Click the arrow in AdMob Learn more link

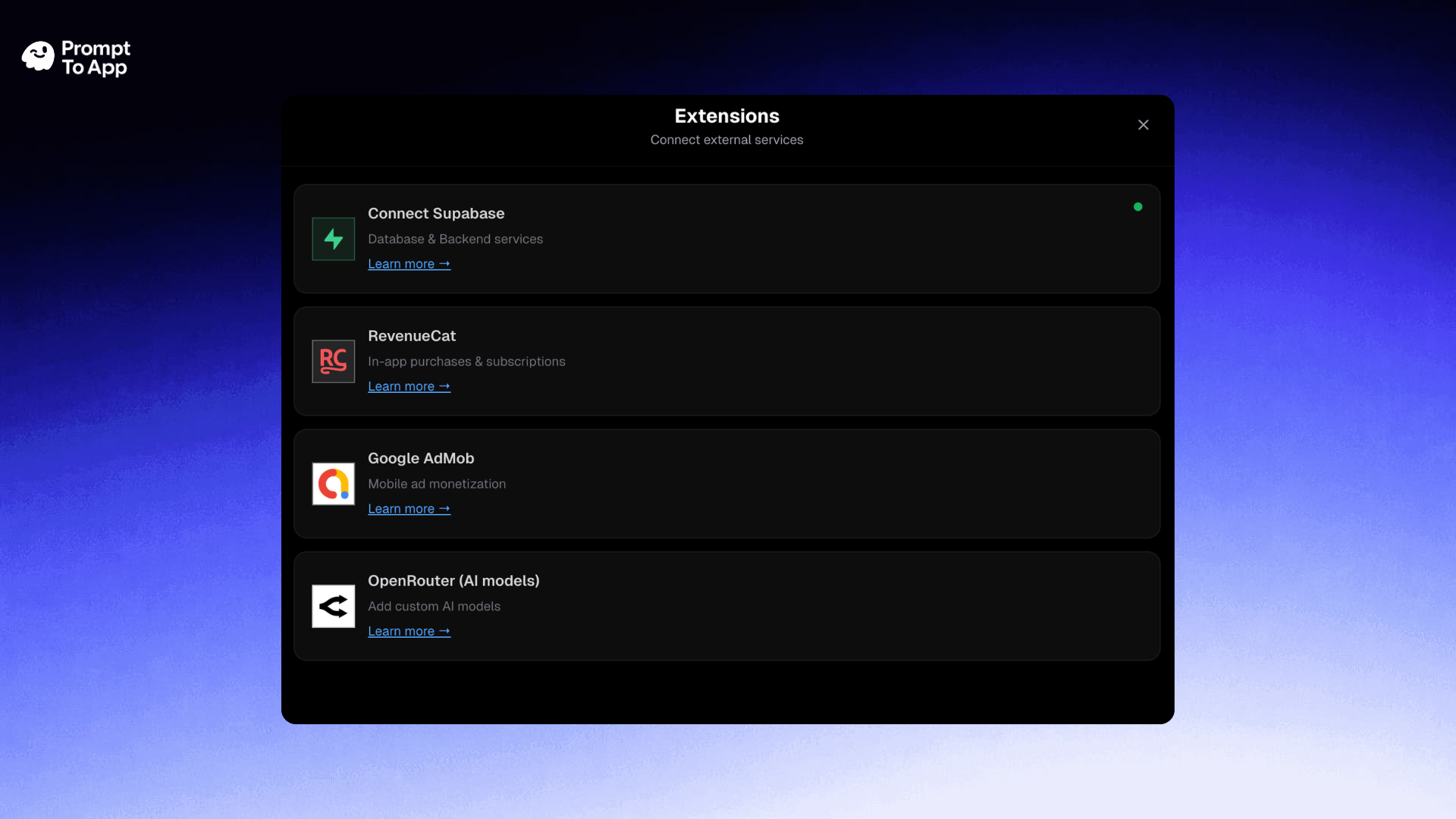(x=444, y=509)
